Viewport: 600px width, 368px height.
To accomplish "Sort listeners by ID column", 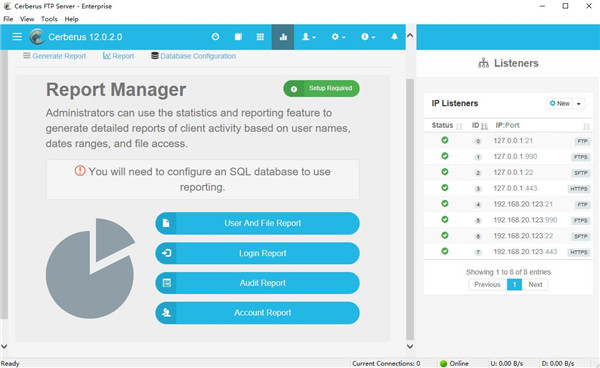I will 480,125.
